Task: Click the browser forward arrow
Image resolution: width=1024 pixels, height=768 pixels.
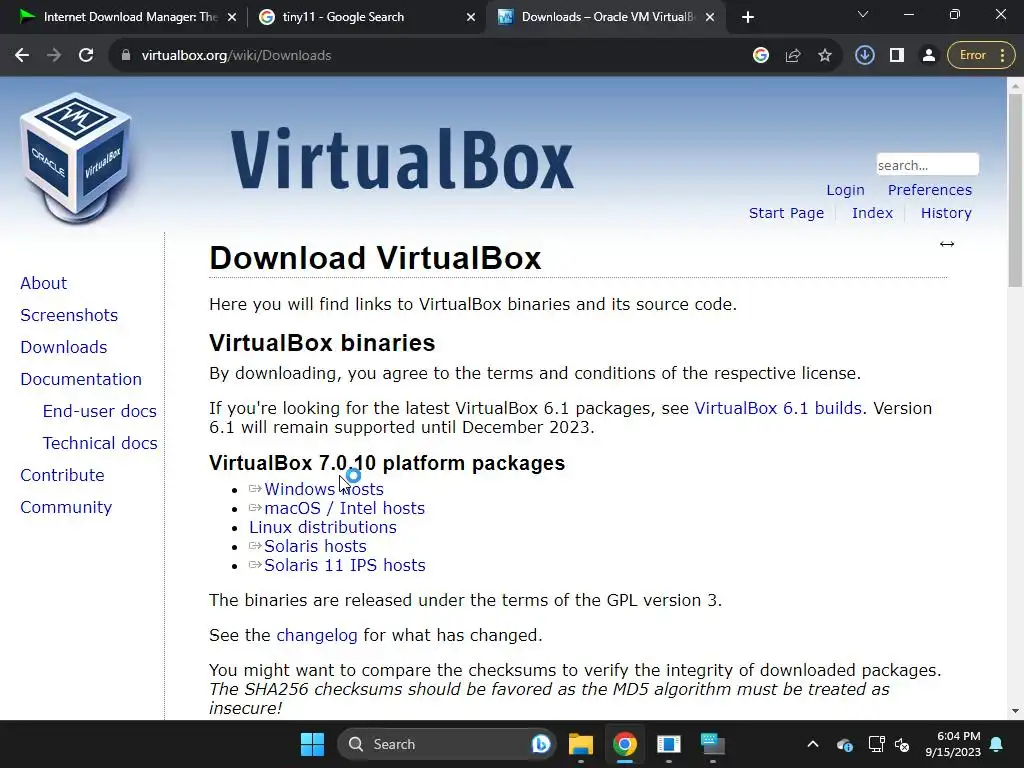Action: (x=54, y=56)
